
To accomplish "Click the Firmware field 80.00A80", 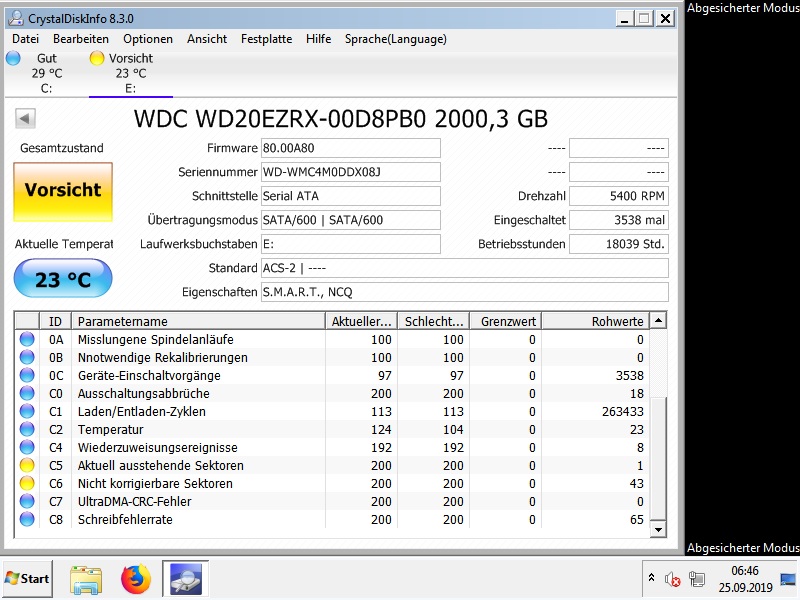I will point(351,148).
